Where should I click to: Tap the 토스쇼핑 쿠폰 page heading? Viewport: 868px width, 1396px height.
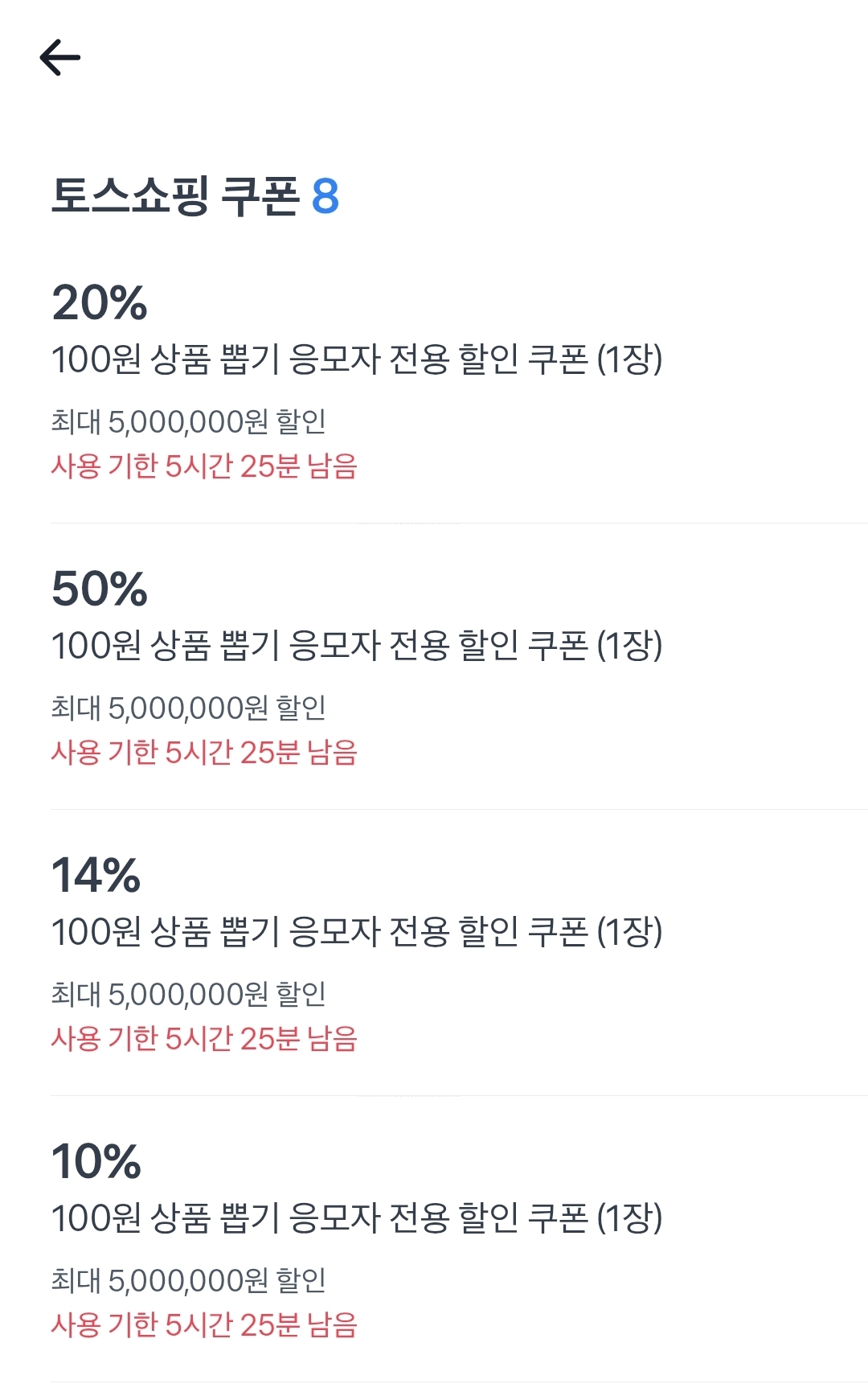tap(175, 196)
